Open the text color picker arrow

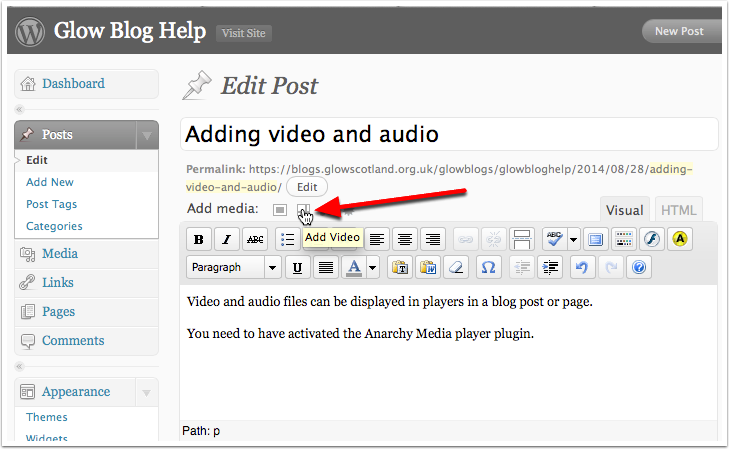(372, 267)
